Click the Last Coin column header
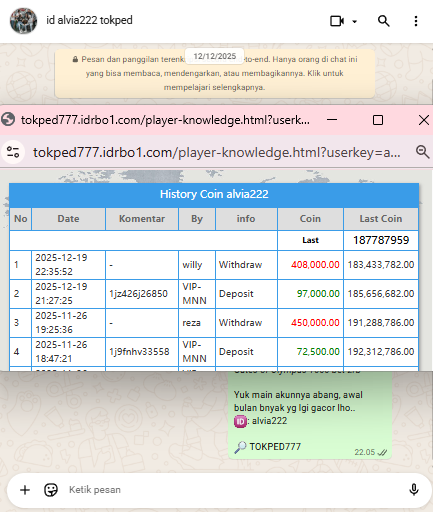 381,219
